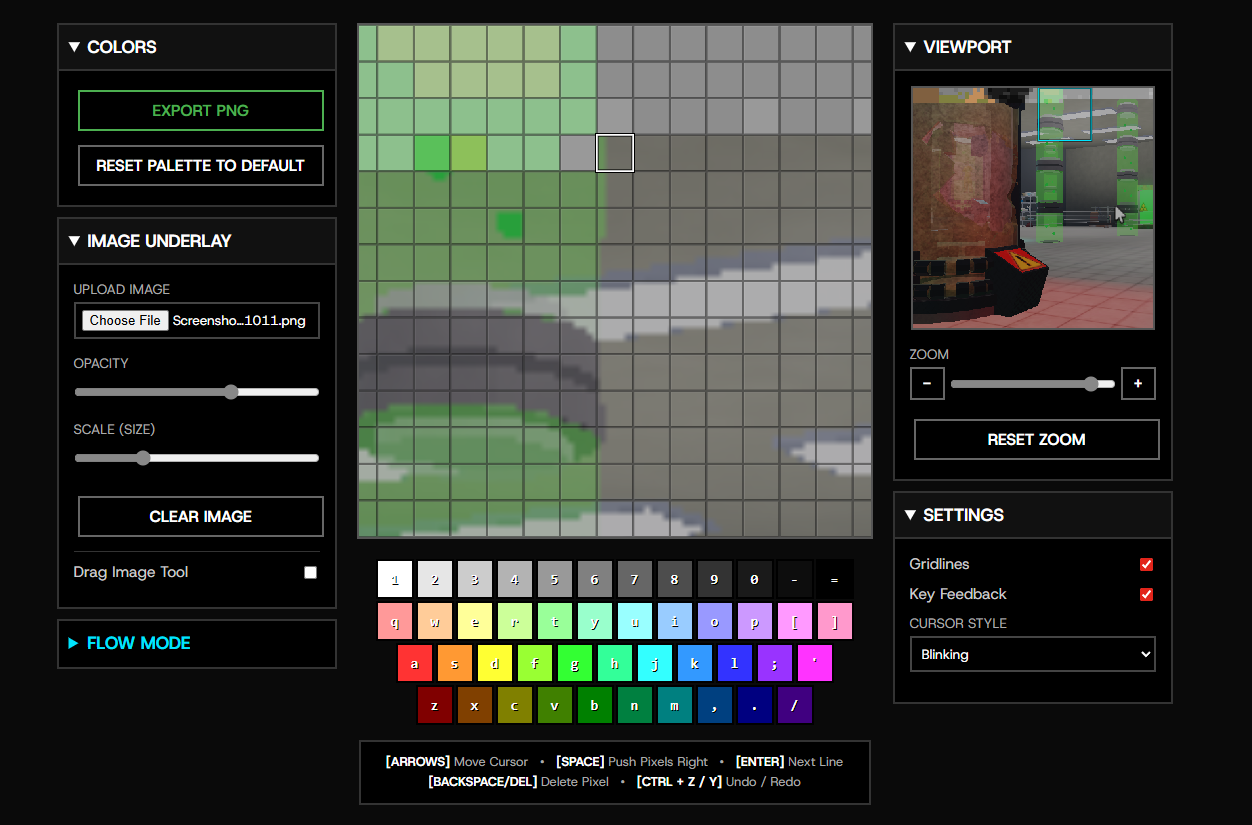Click the zoom plus button

pos(1138,384)
